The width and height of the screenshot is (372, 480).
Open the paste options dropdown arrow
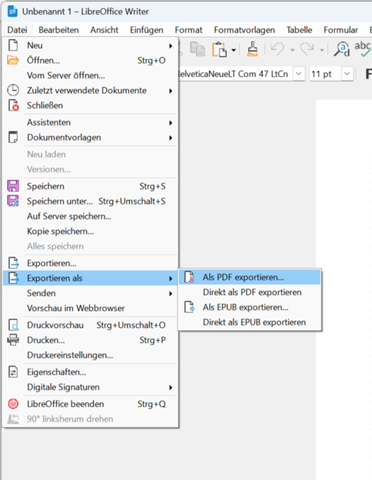point(233,50)
